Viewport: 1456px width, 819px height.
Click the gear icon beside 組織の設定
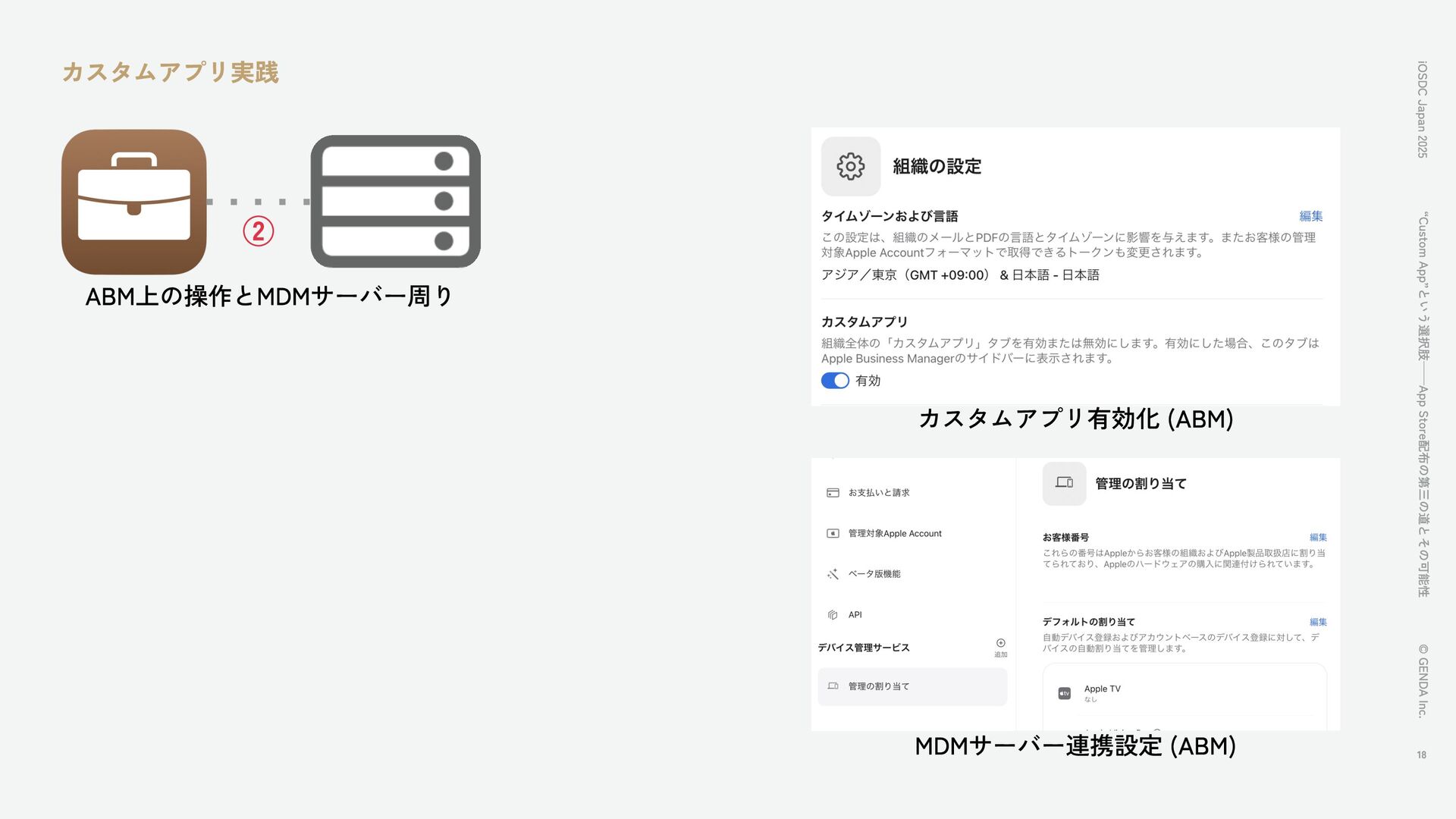(x=851, y=166)
